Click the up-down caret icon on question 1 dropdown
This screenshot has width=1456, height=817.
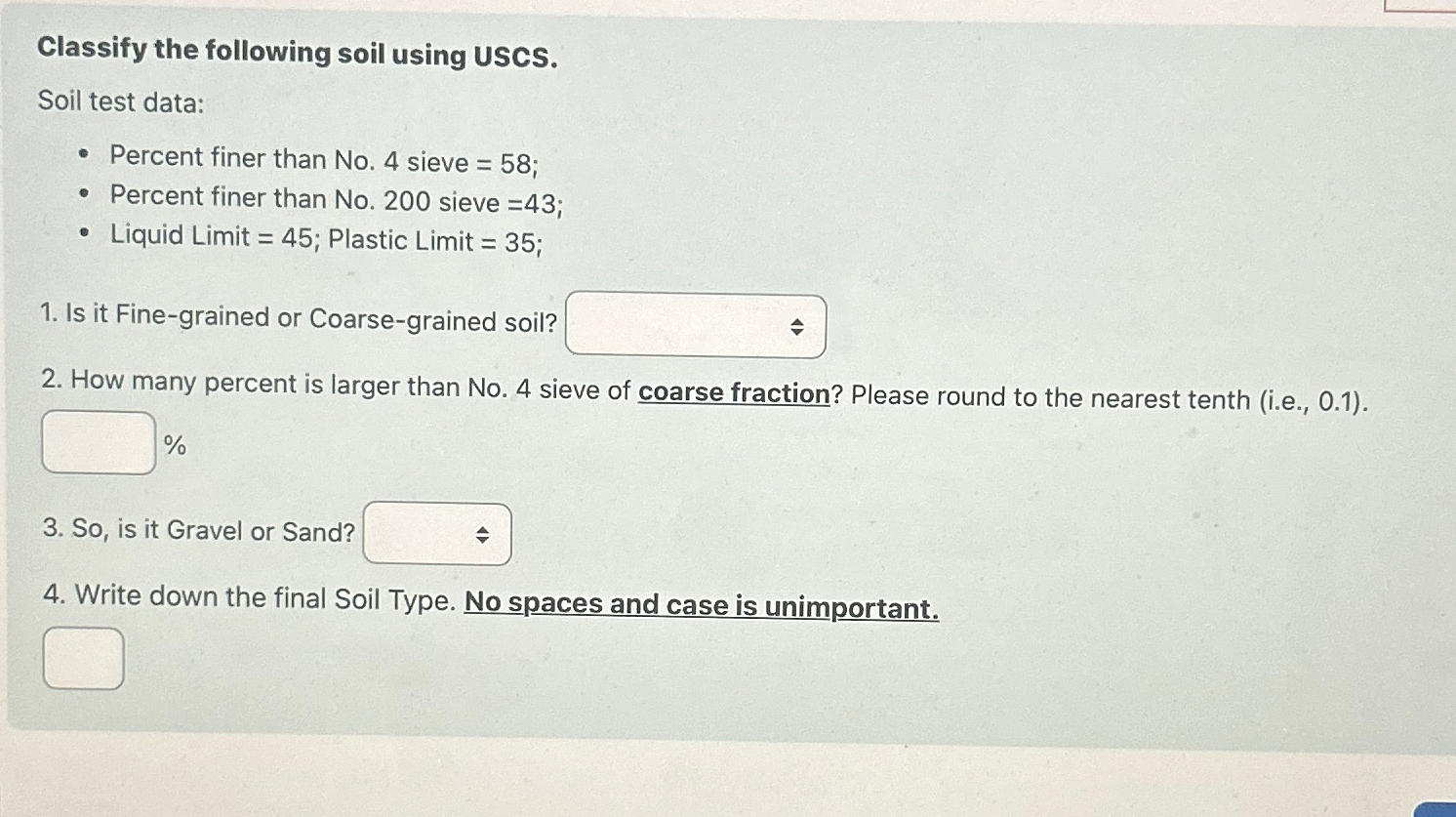tap(797, 327)
